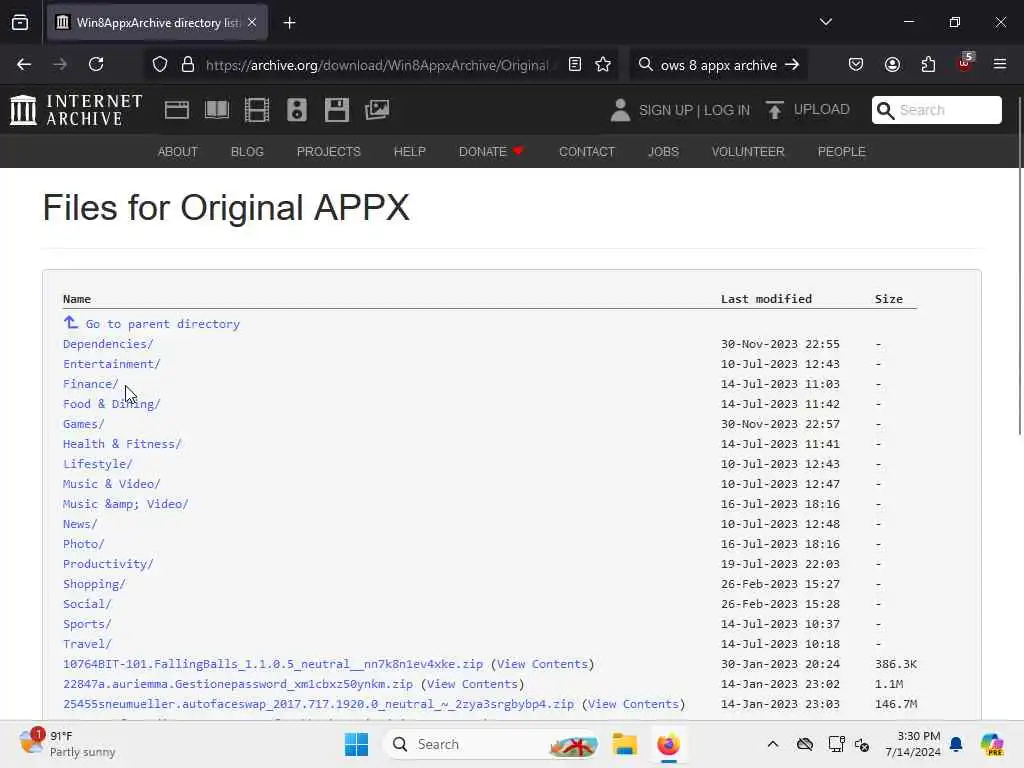Open File Explorer from taskbar

624,744
